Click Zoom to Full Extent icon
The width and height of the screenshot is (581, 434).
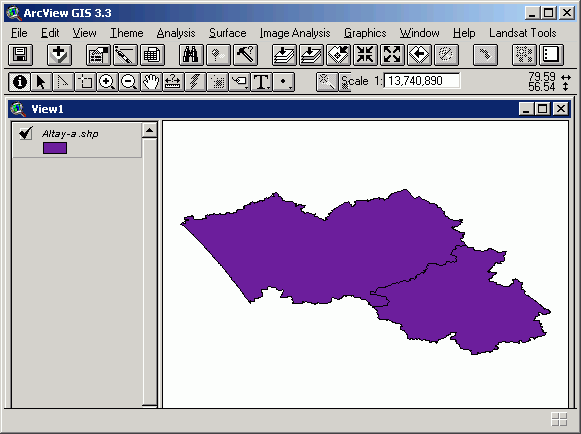click(x=284, y=55)
